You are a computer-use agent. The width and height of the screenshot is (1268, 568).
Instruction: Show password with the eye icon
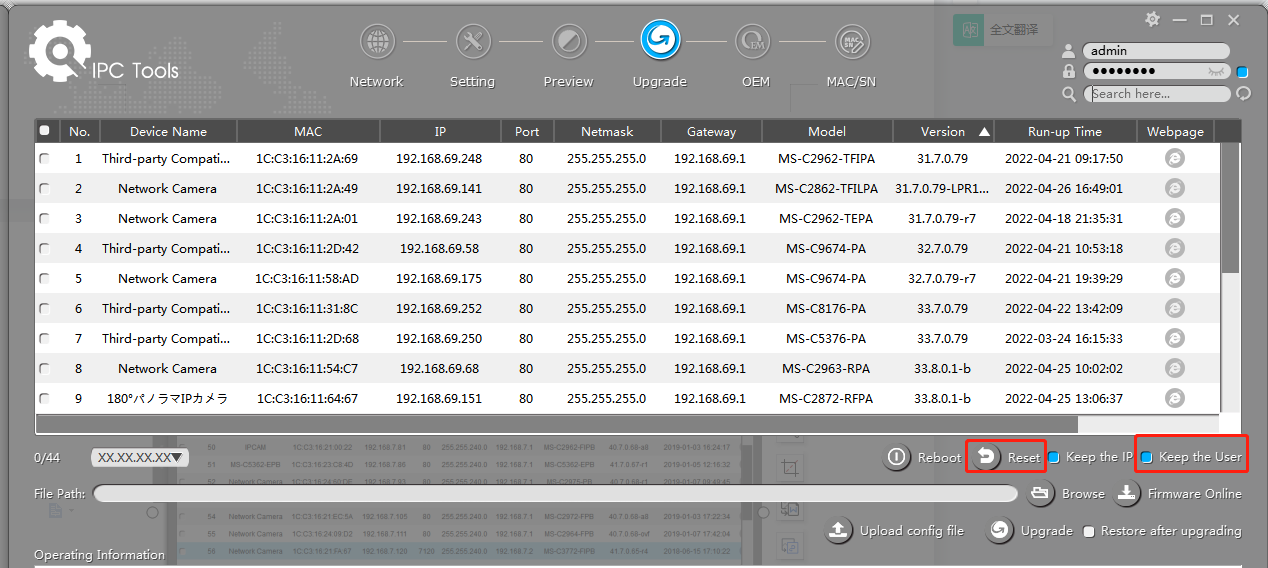[1217, 72]
